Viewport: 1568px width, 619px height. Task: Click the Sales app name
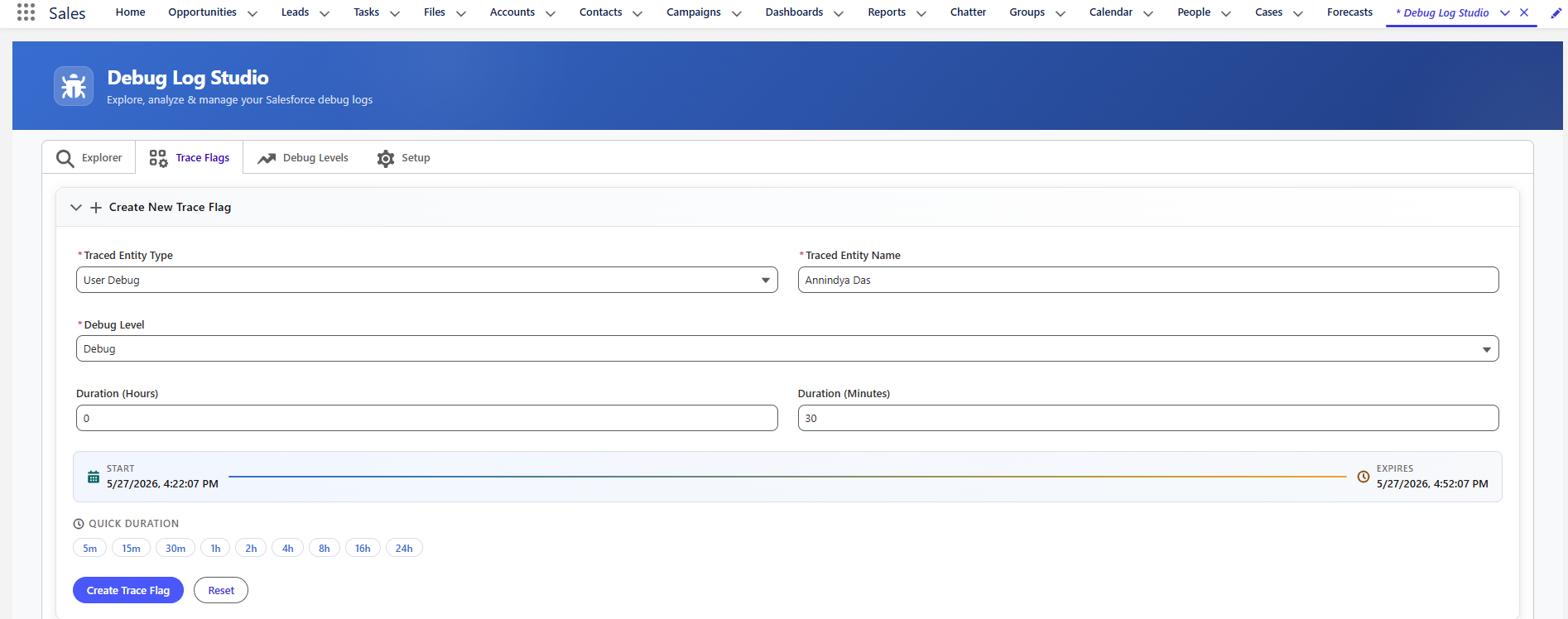[x=67, y=13]
